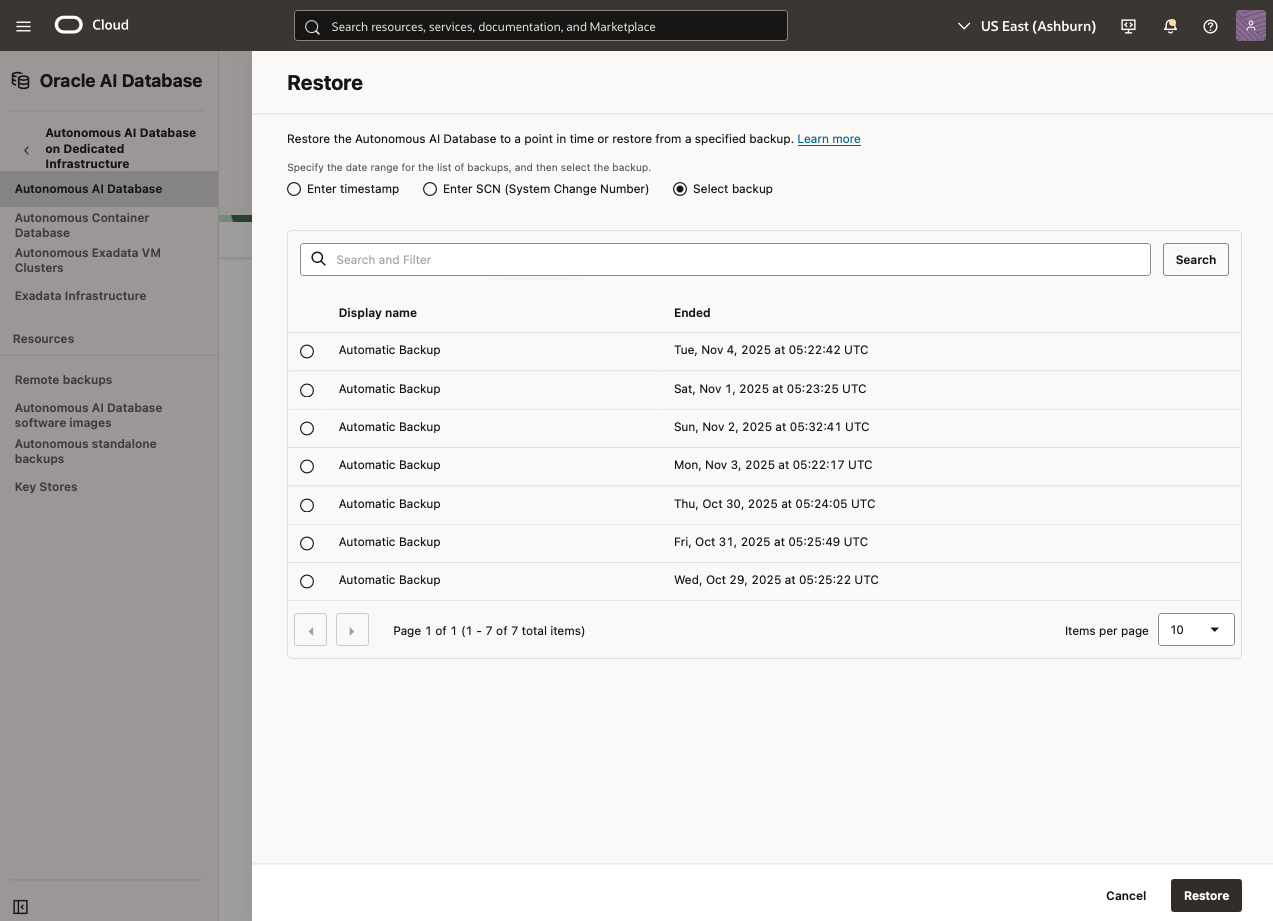The height and width of the screenshot is (921, 1273).
Task: Open the Items per page dropdown
Action: [1196, 630]
